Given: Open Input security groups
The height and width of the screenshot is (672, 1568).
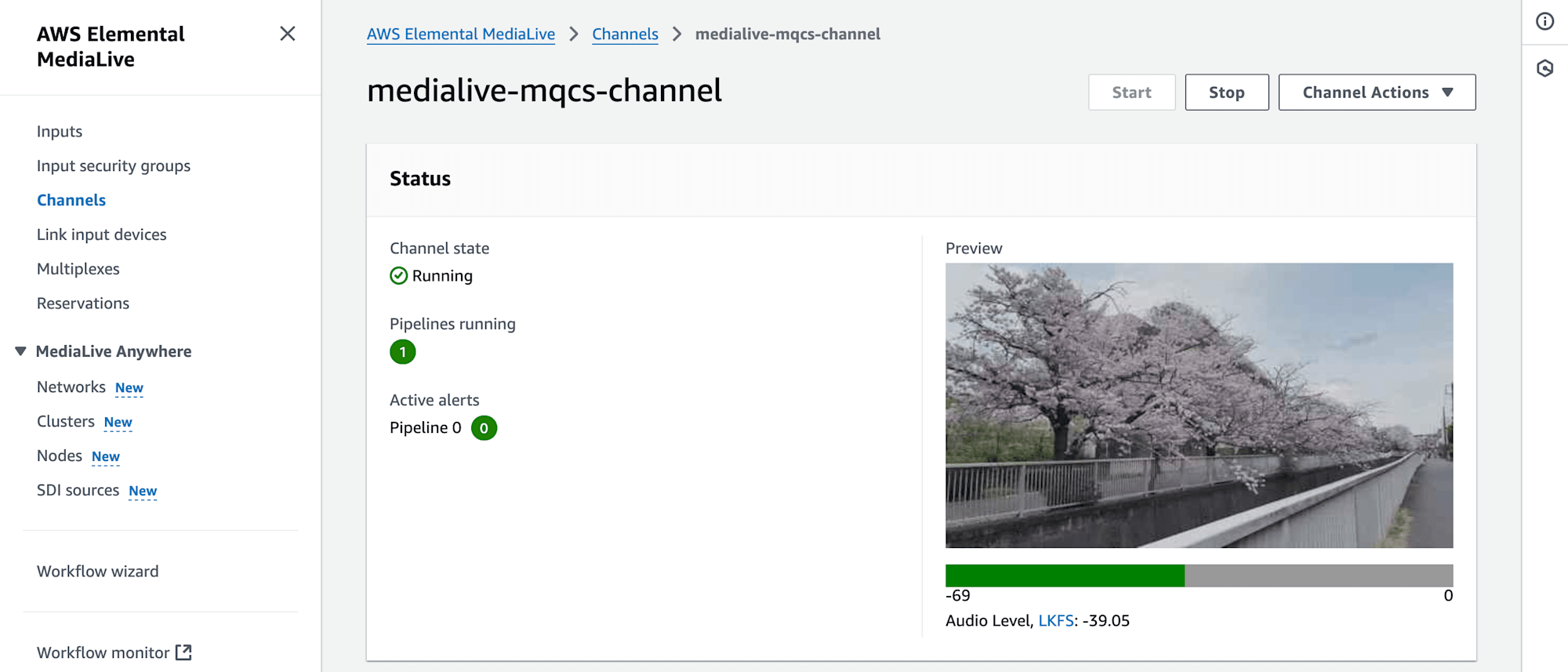Looking at the screenshot, I should coord(114,165).
